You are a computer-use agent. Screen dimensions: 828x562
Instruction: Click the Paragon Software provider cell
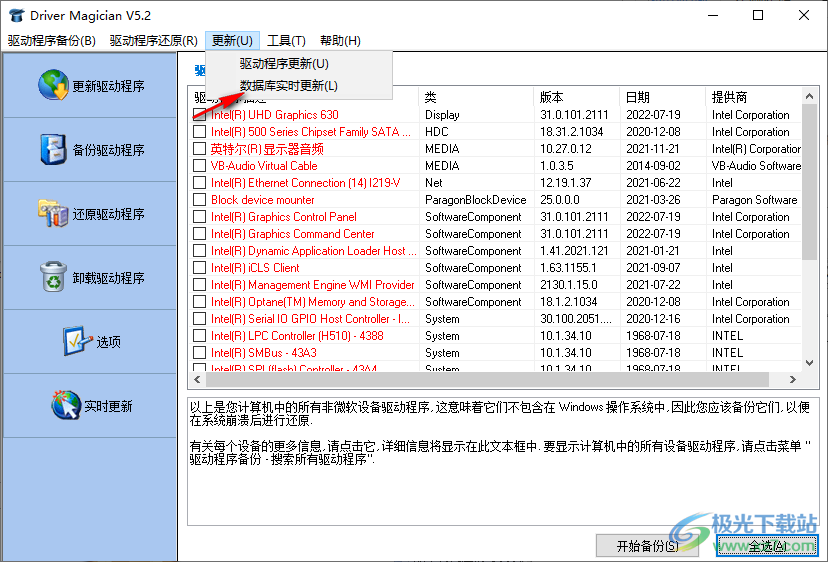(x=755, y=200)
